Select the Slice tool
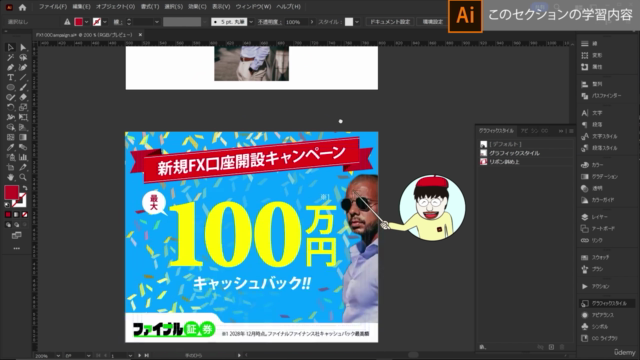This screenshot has width=640, height=360. (23, 167)
